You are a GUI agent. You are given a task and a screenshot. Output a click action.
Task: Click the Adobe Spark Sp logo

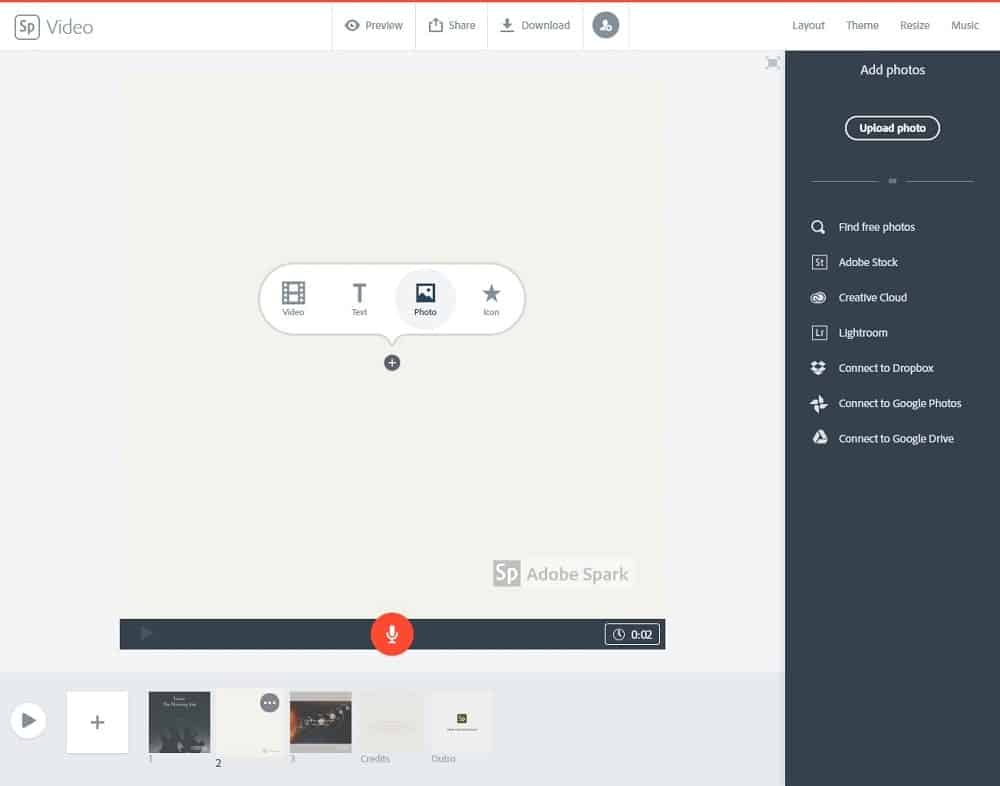[x=27, y=27]
